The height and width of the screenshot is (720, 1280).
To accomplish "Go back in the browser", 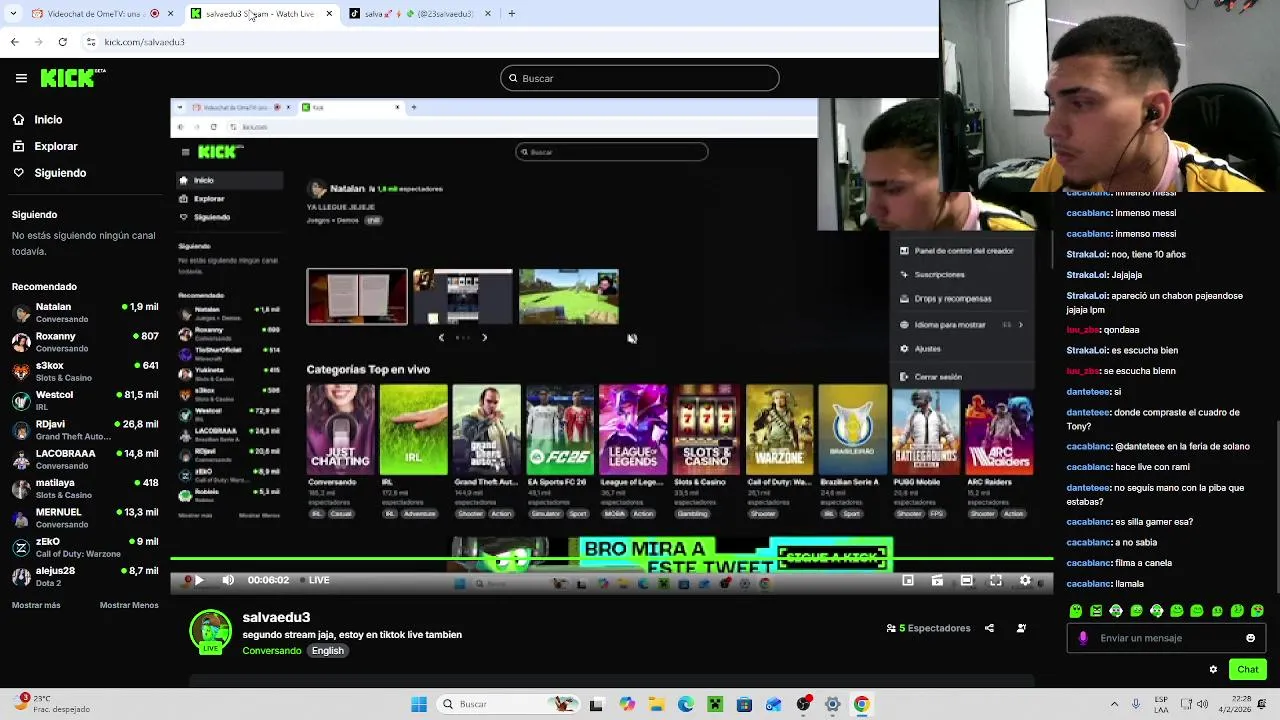I will (14, 42).
